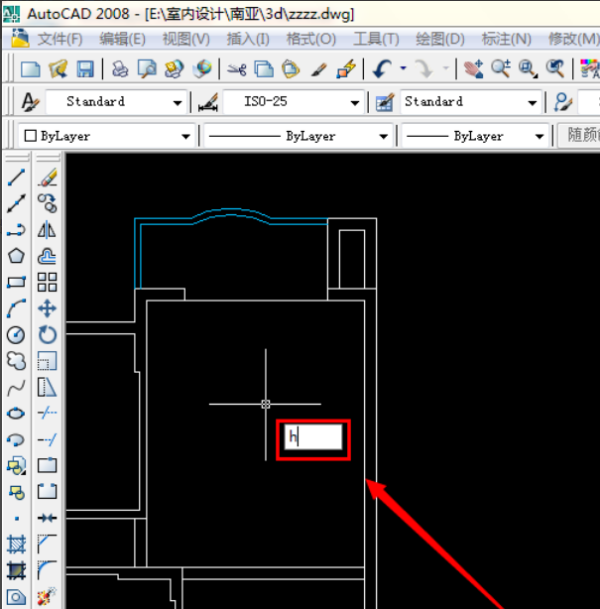This screenshot has height=609, width=600.
Task: Activate the Mirror modify tool
Action: point(47,230)
